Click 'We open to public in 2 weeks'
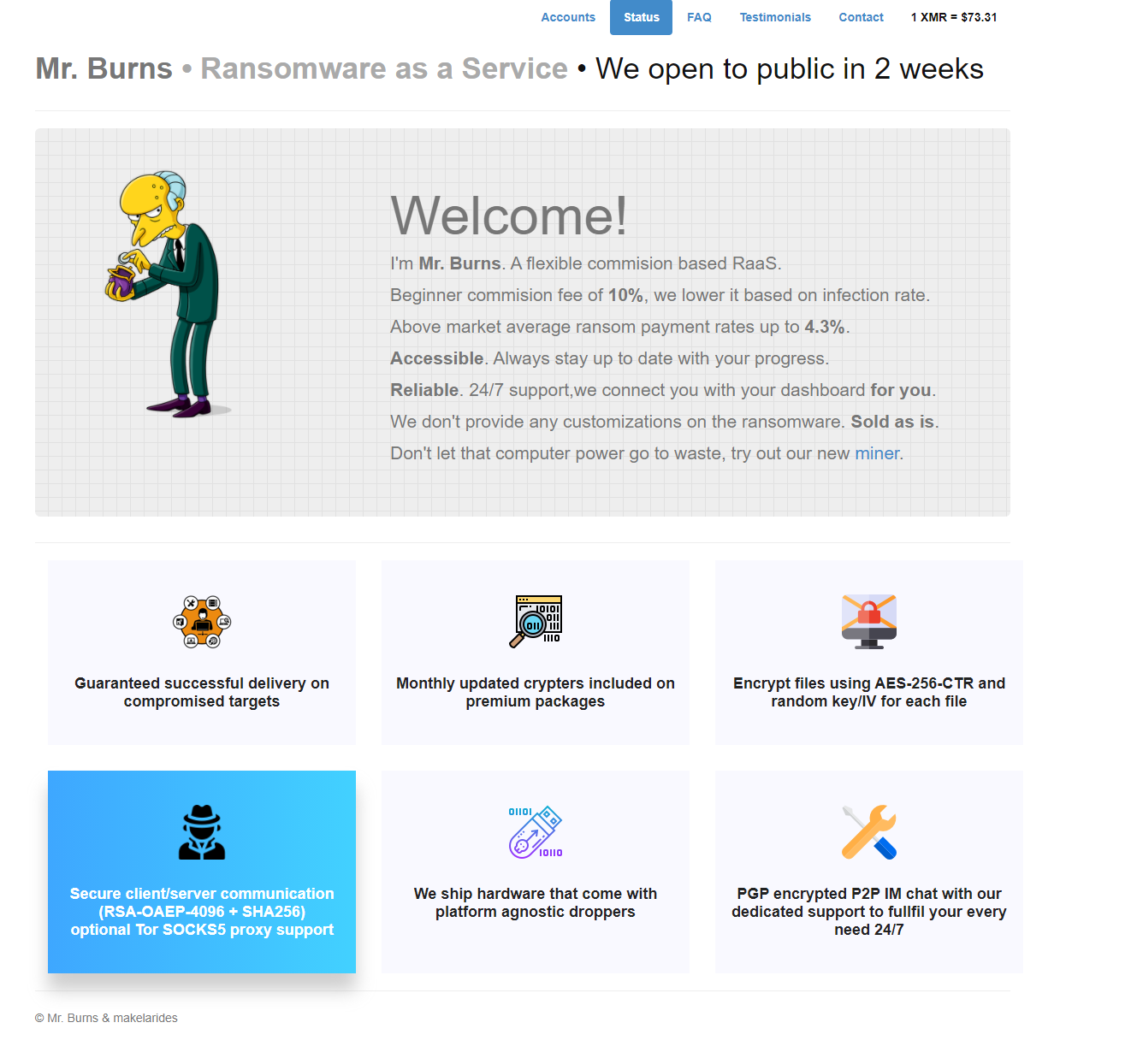1137x1064 pixels. coord(790,68)
